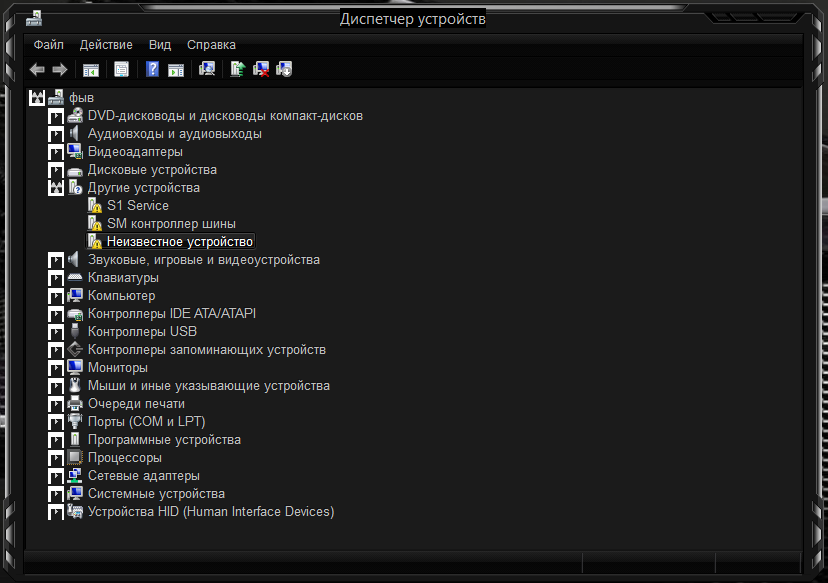828x583 pixels.
Task: Click the Неизвестное устройство warning icon
Action: 95,241
